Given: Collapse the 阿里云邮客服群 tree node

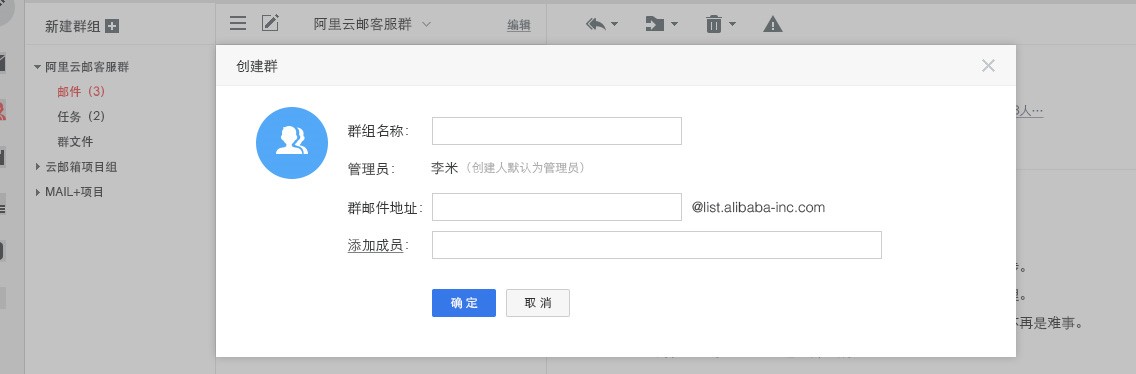Looking at the screenshot, I should (37, 67).
